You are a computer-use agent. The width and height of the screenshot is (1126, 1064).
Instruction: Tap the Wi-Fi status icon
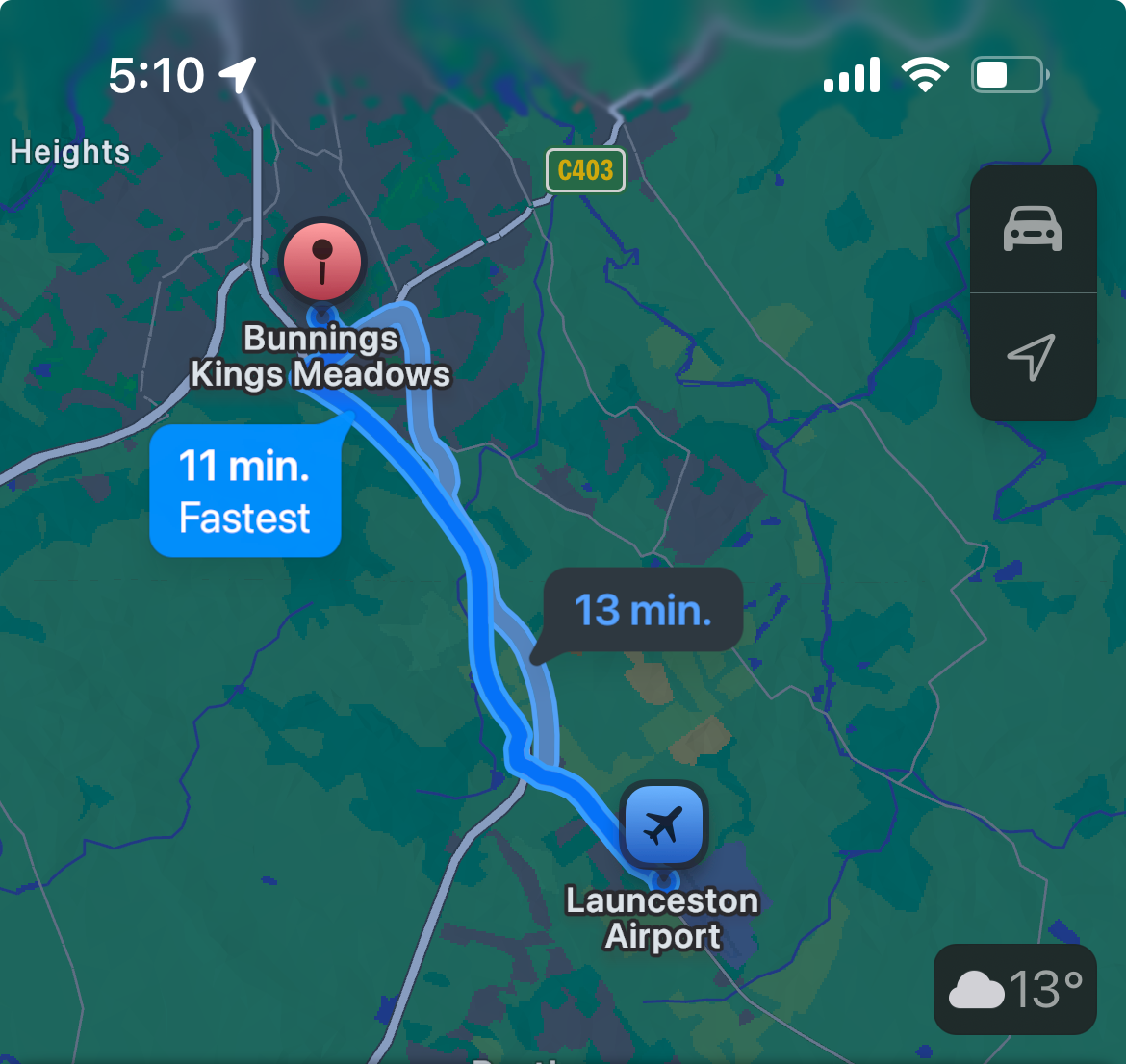(925, 74)
